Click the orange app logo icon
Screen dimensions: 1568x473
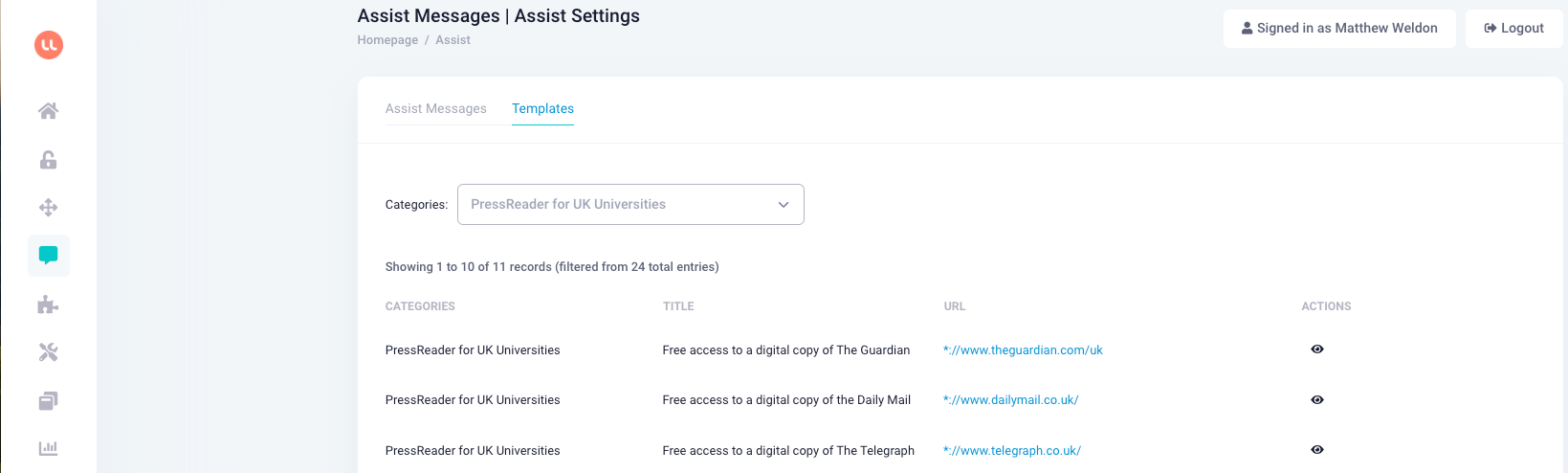(x=49, y=45)
